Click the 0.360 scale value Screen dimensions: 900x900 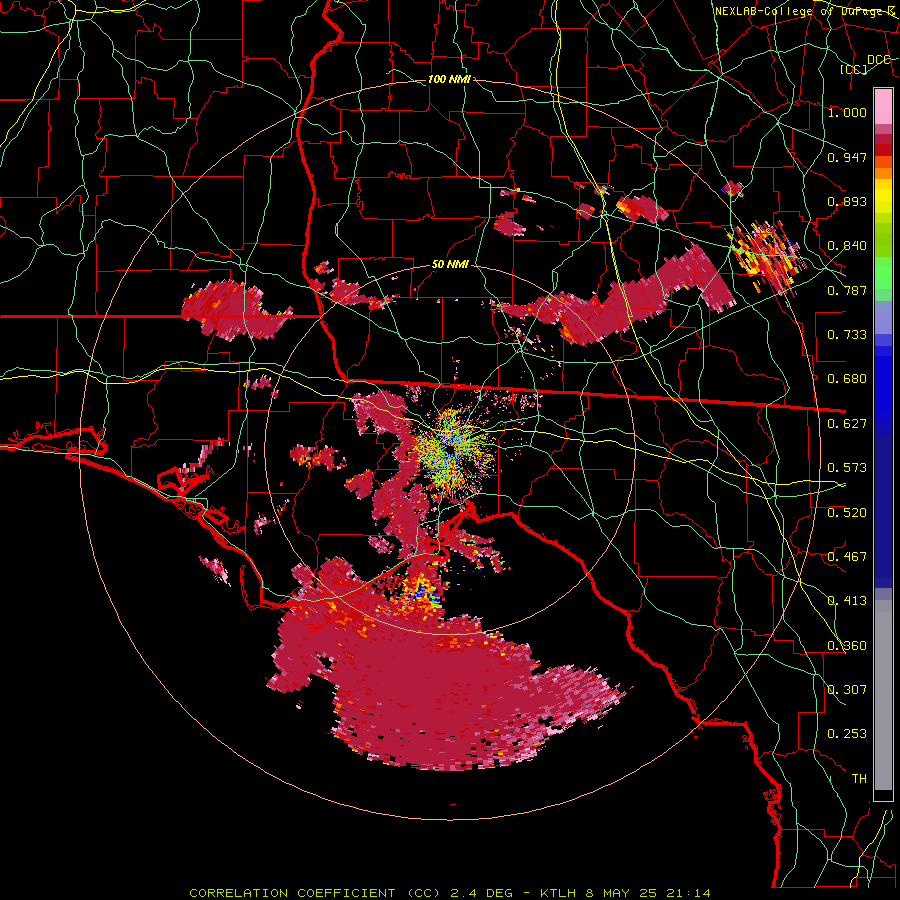pyautogui.click(x=847, y=645)
